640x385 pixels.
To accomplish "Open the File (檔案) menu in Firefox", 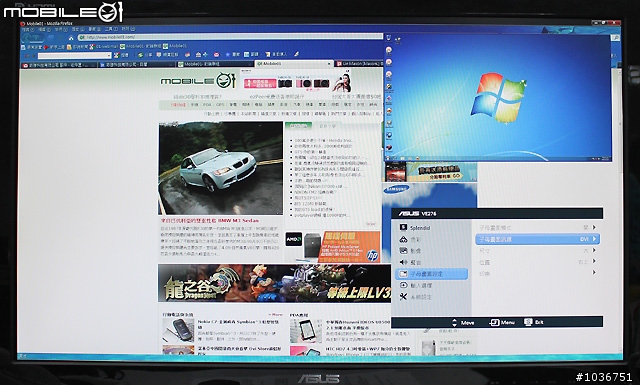I will pyautogui.click(x=28, y=29).
